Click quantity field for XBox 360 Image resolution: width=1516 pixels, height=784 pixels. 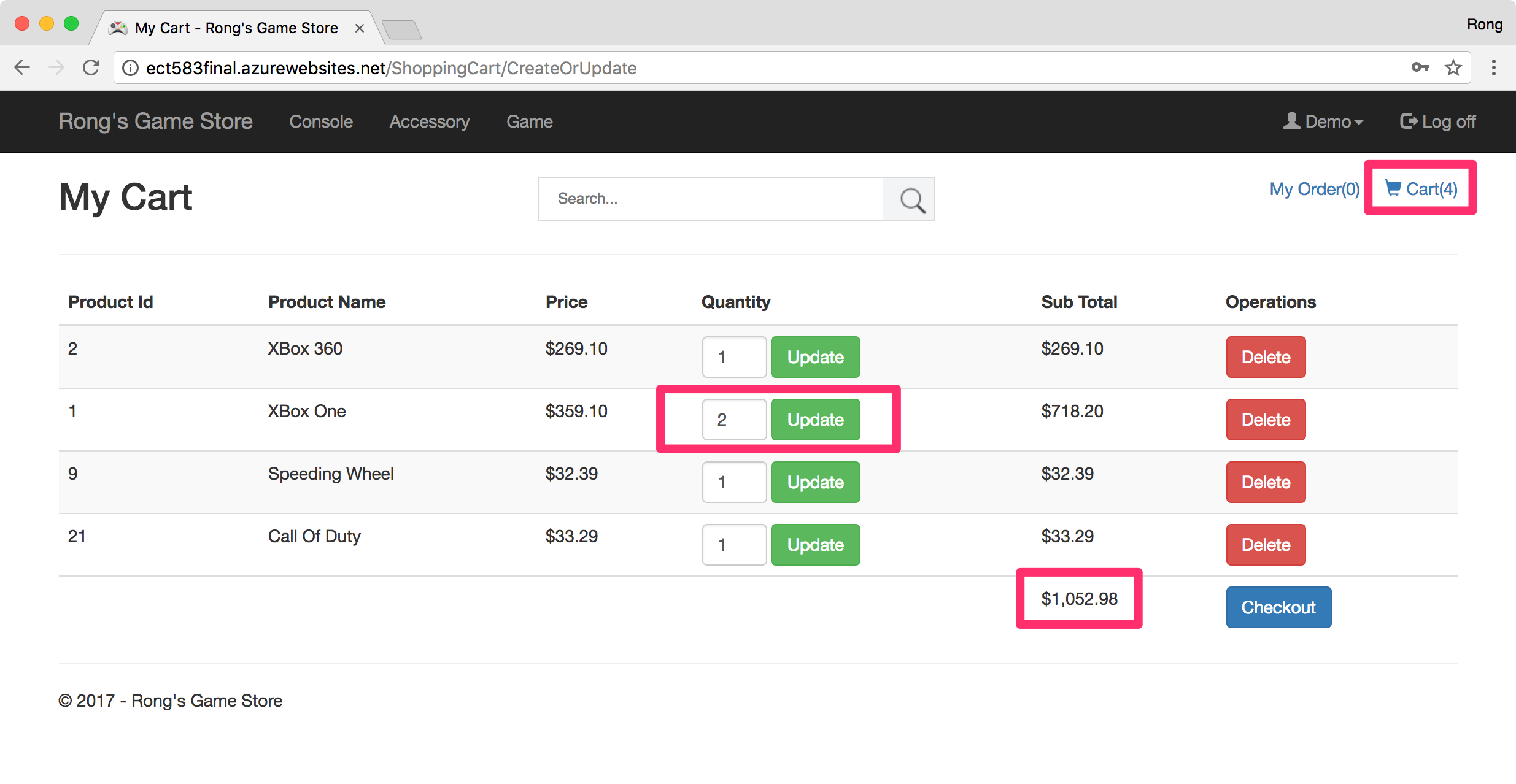(x=734, y=357)
